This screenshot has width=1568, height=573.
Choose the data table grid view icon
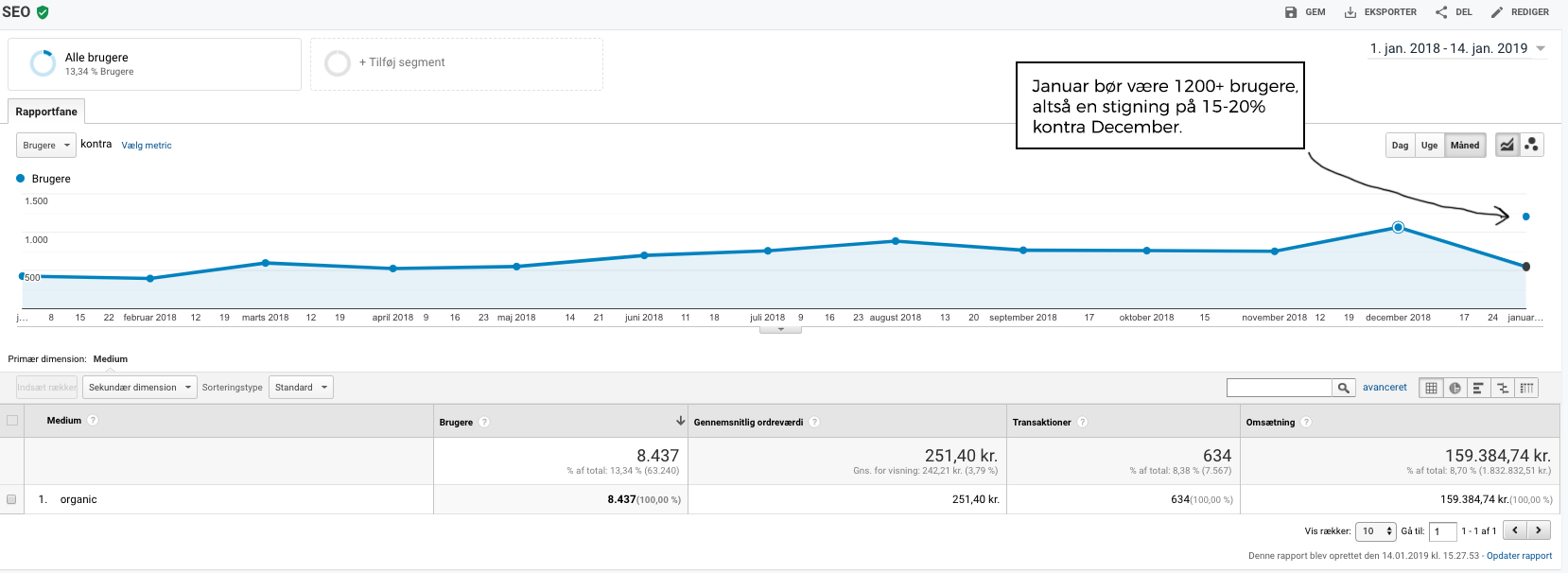[1431, 388]
